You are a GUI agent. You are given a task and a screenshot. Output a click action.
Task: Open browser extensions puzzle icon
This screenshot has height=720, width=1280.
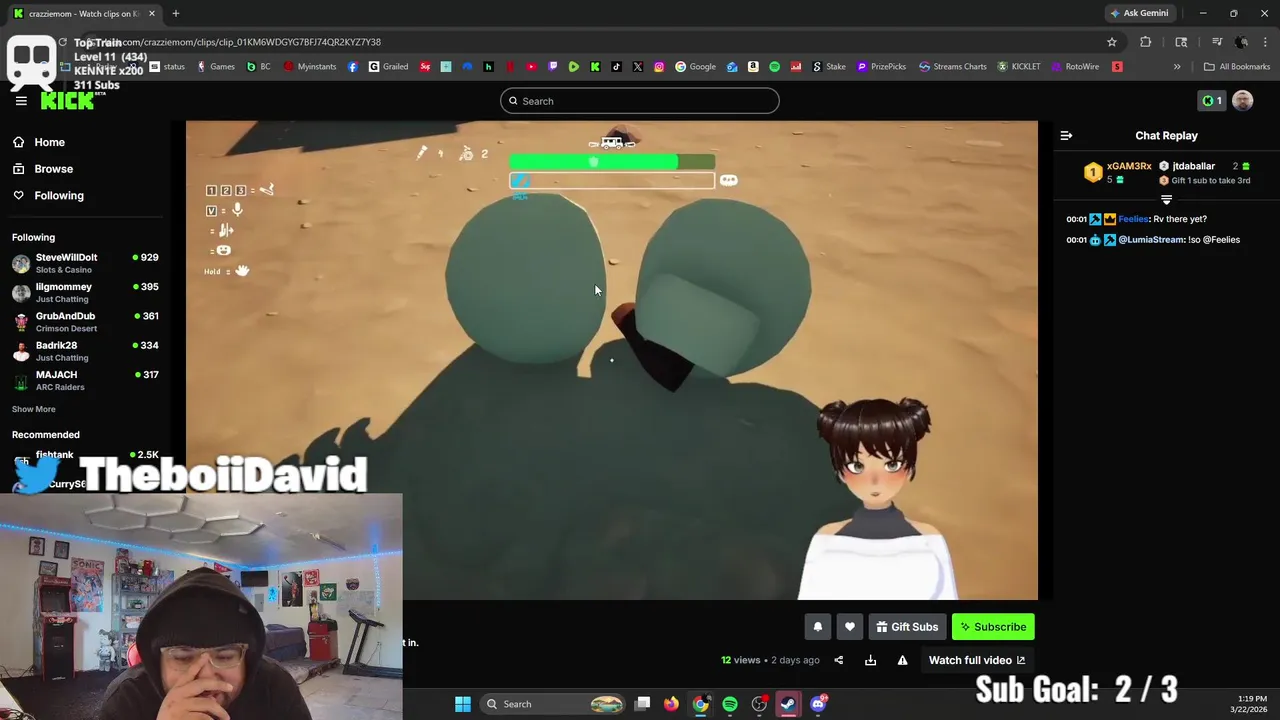tap(1145, 42)
